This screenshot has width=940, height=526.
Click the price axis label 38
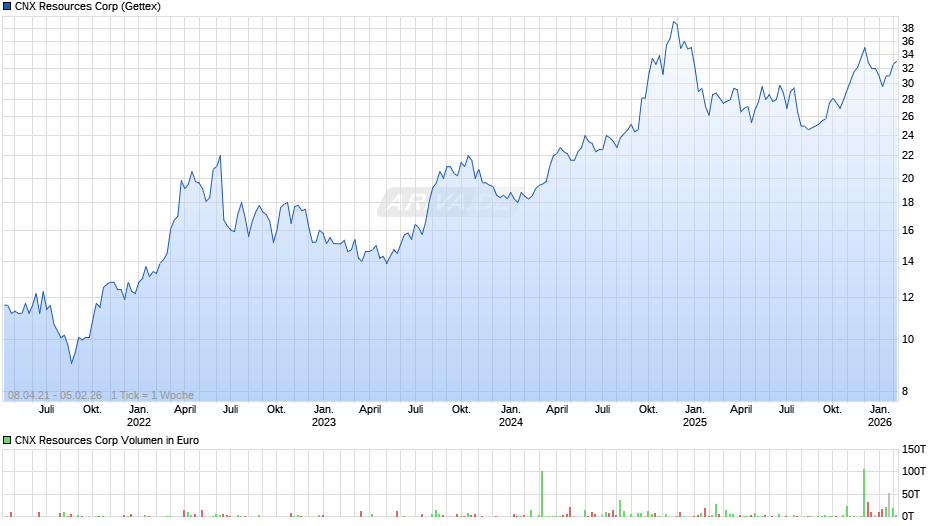click(x=908, y=28)
